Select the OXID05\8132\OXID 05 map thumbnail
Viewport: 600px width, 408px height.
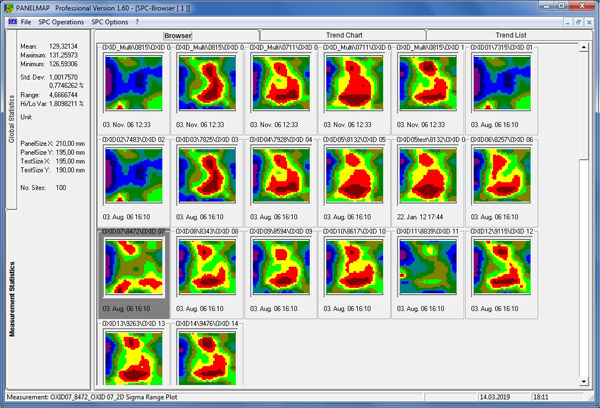coord(354,175)
